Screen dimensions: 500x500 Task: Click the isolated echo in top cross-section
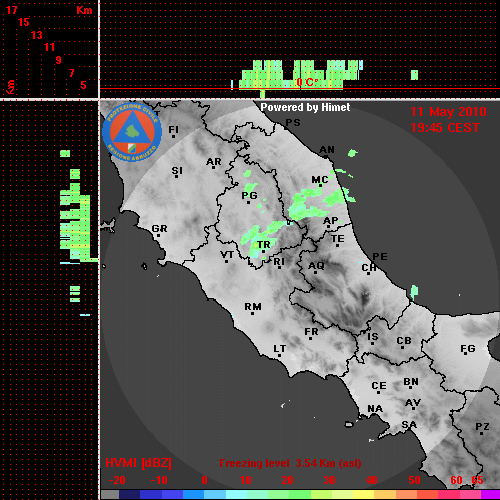point(414,75)
